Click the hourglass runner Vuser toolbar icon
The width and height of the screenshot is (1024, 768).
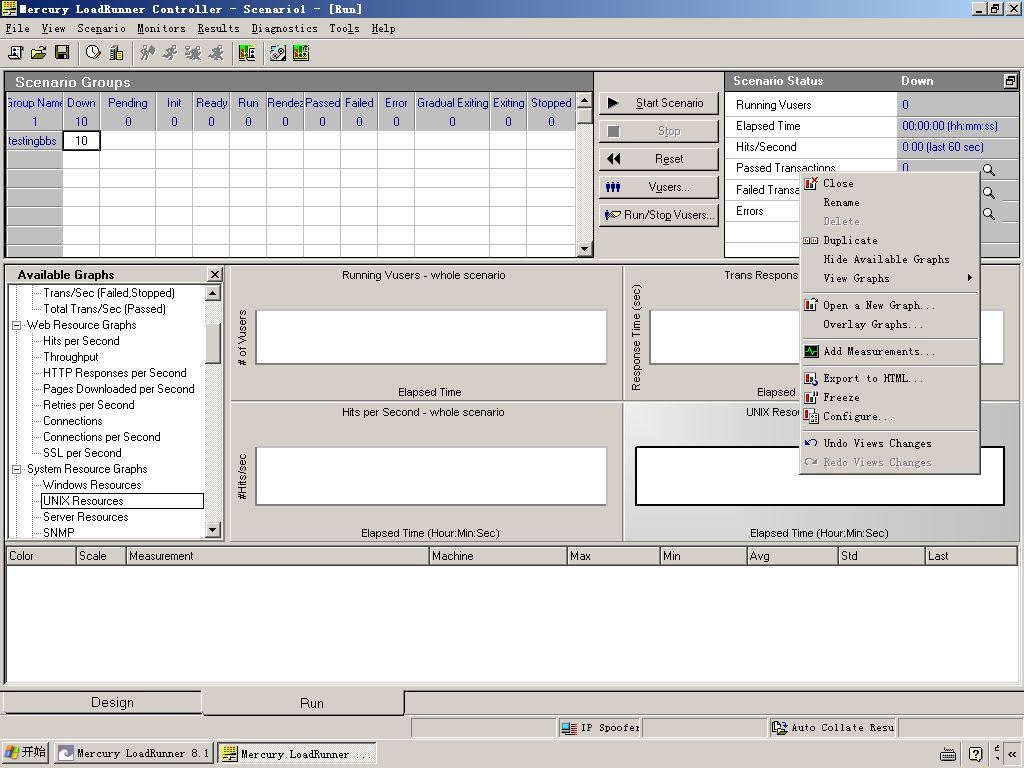click(193, 53)
